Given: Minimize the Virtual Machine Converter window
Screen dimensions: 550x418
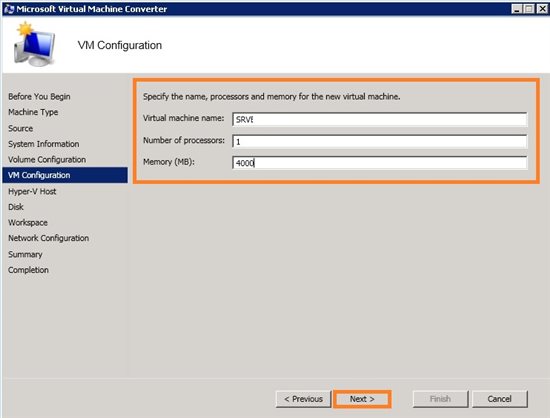Looking at the screenshot, I should pos(516,9).
